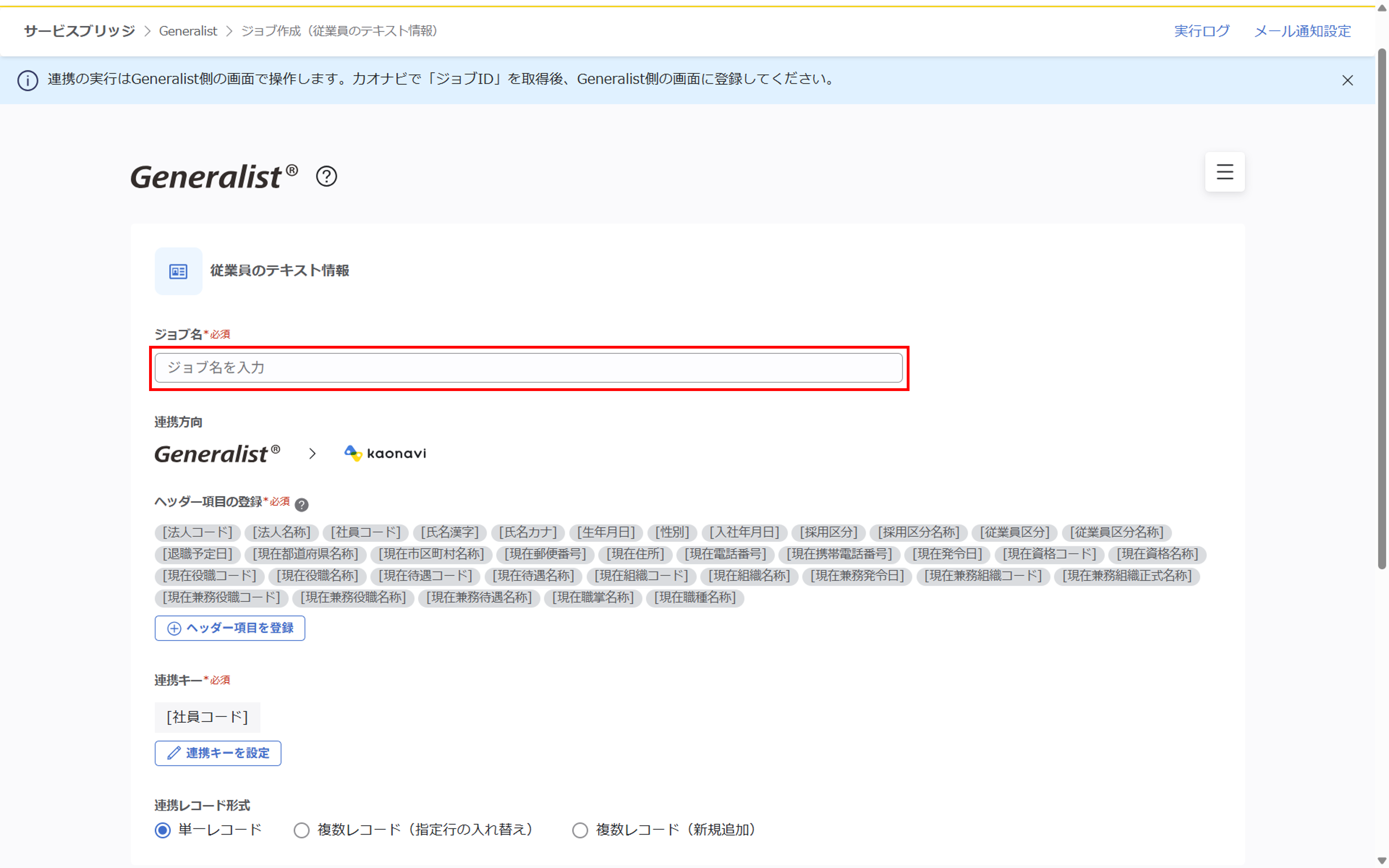1389x868 pixels.
Task: Click the [現在職種名称] header tag
Action: tap(695, 598)
